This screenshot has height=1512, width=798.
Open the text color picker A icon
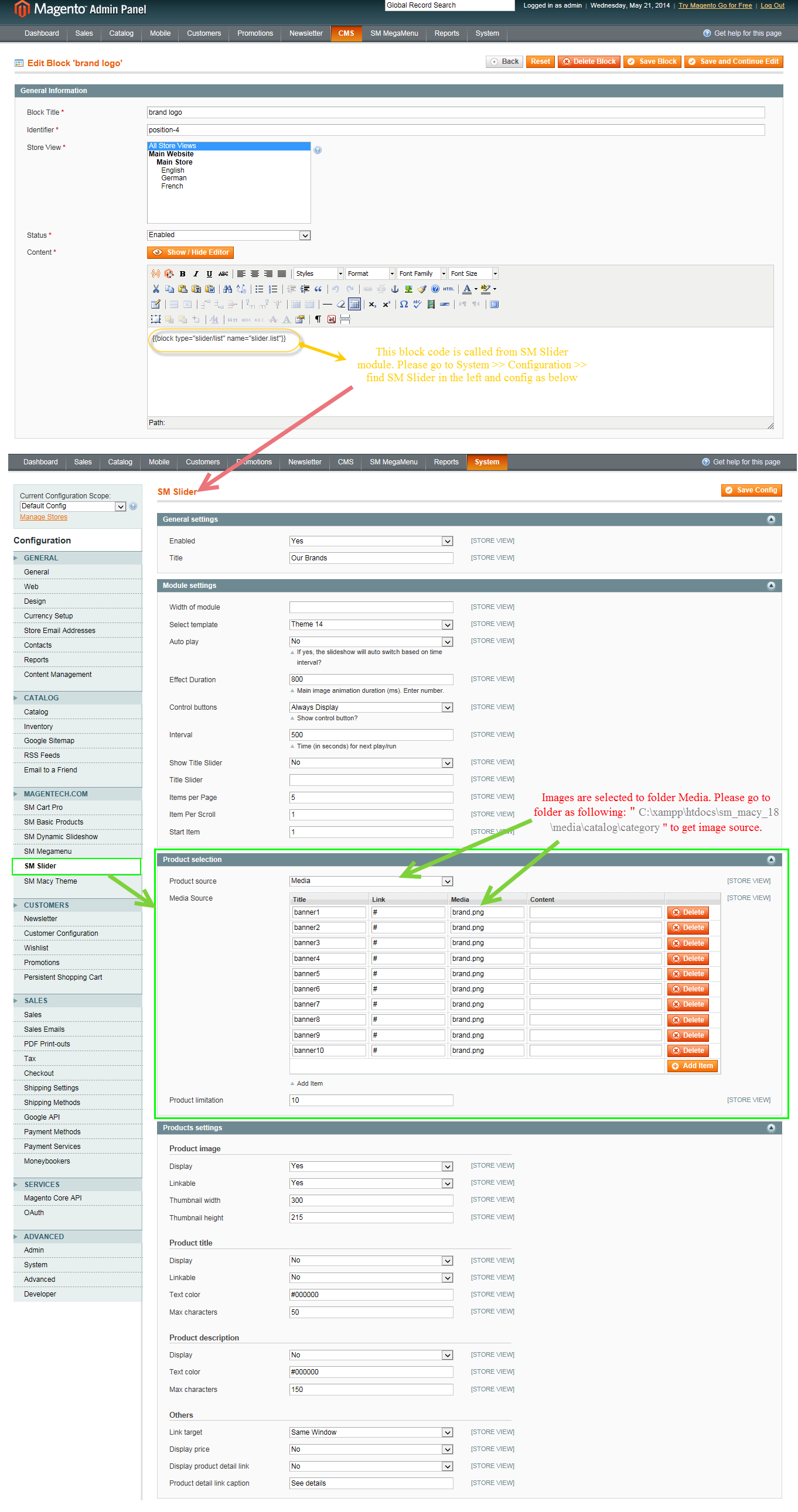[467, 289]
